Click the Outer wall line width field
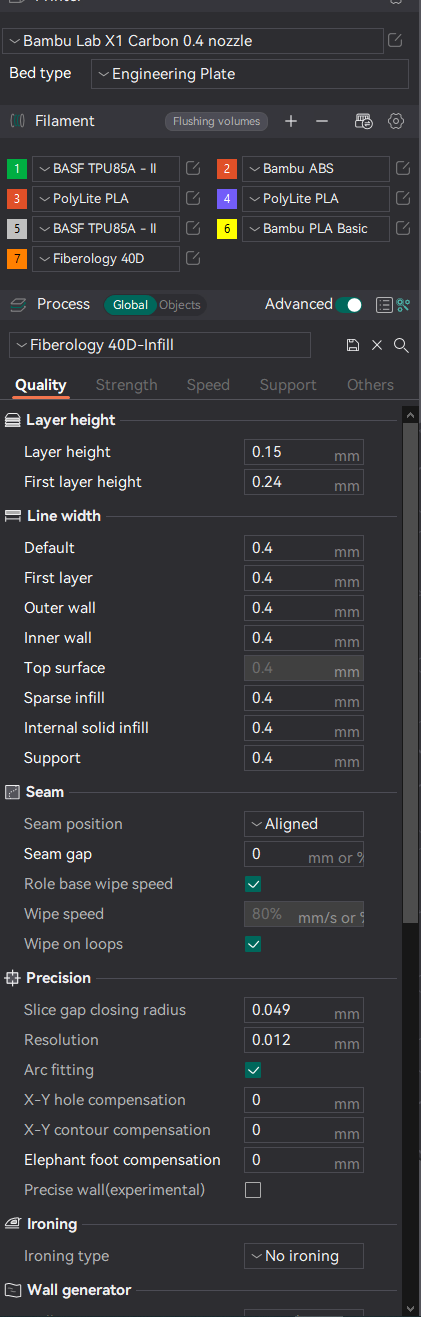This screenshot has width=421, height=1317. pos(304,608)
